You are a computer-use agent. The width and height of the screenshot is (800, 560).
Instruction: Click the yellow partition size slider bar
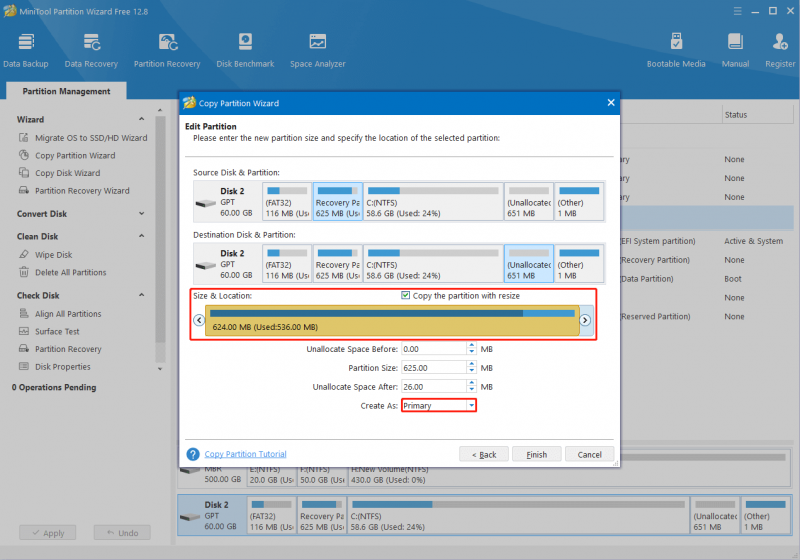pos(392,320)
